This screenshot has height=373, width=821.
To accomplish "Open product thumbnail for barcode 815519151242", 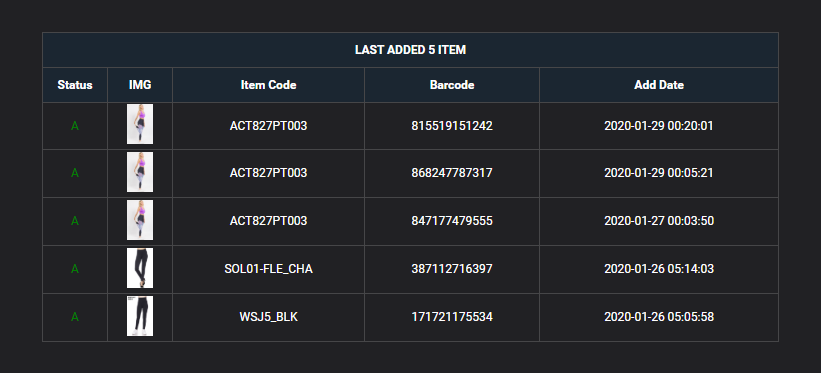I will tap(140, 124).
